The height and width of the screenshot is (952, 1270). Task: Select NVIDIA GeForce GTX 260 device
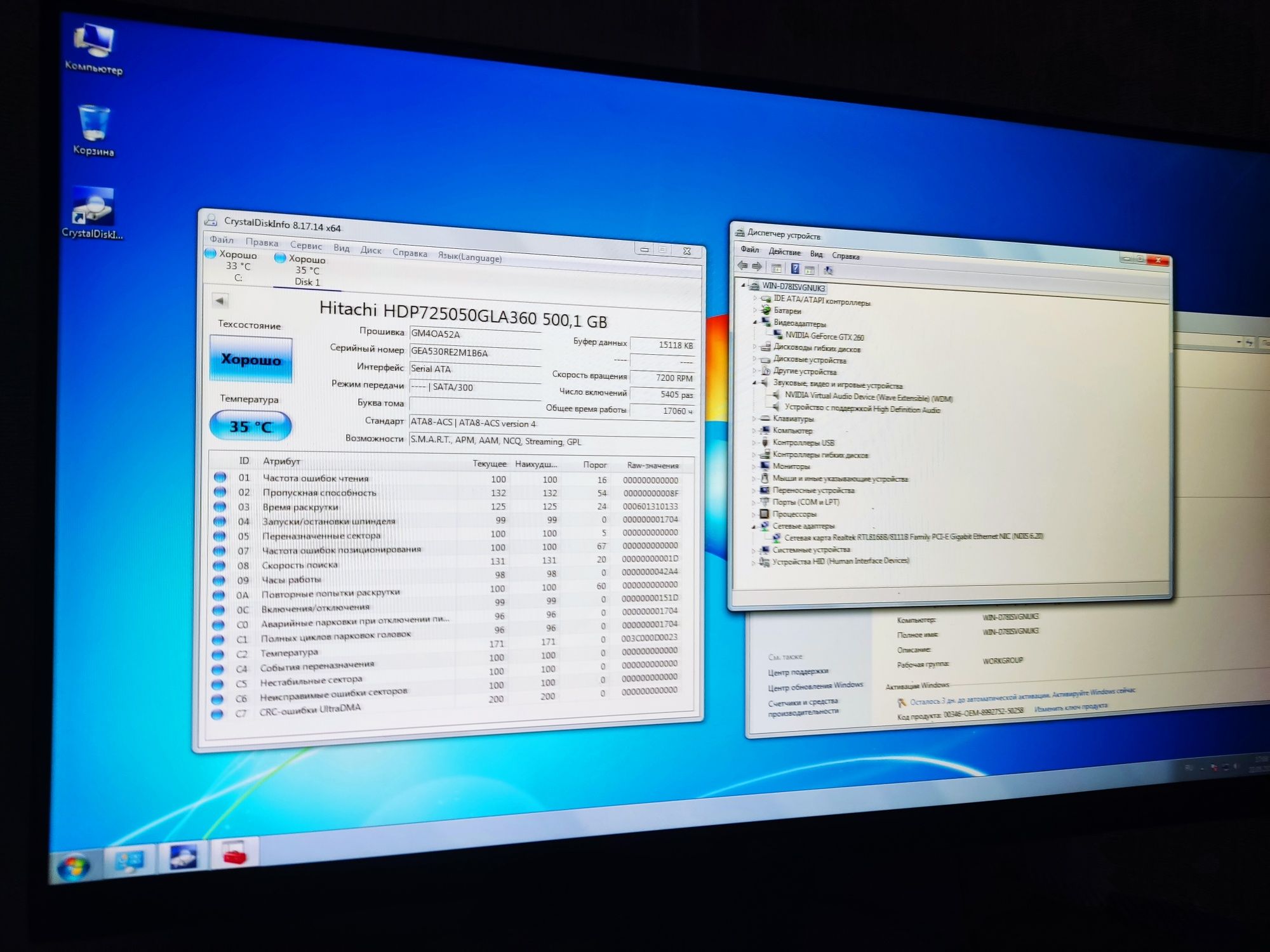pos(824,336)
